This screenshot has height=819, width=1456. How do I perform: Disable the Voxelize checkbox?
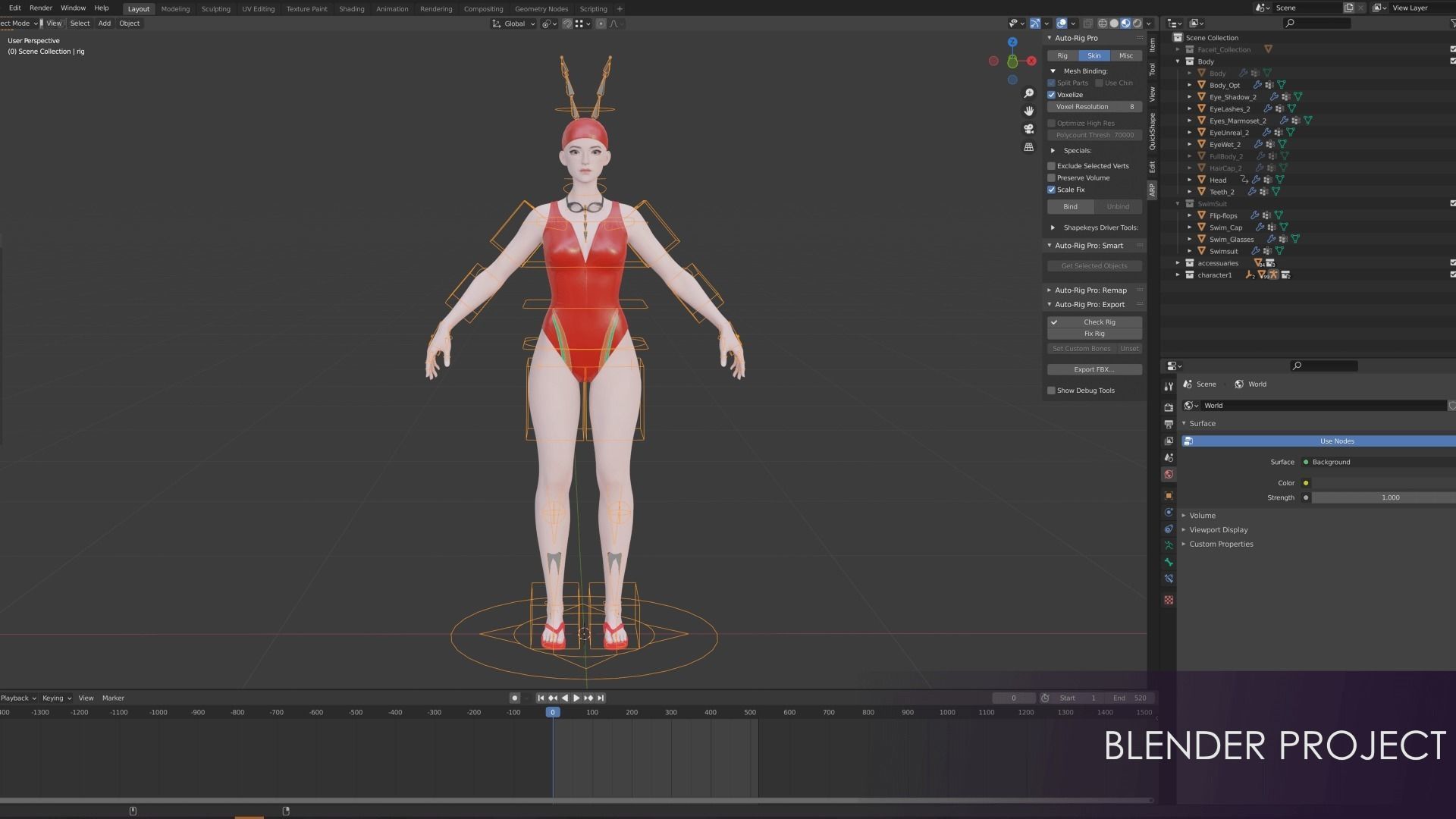(x=1052, y=95)
